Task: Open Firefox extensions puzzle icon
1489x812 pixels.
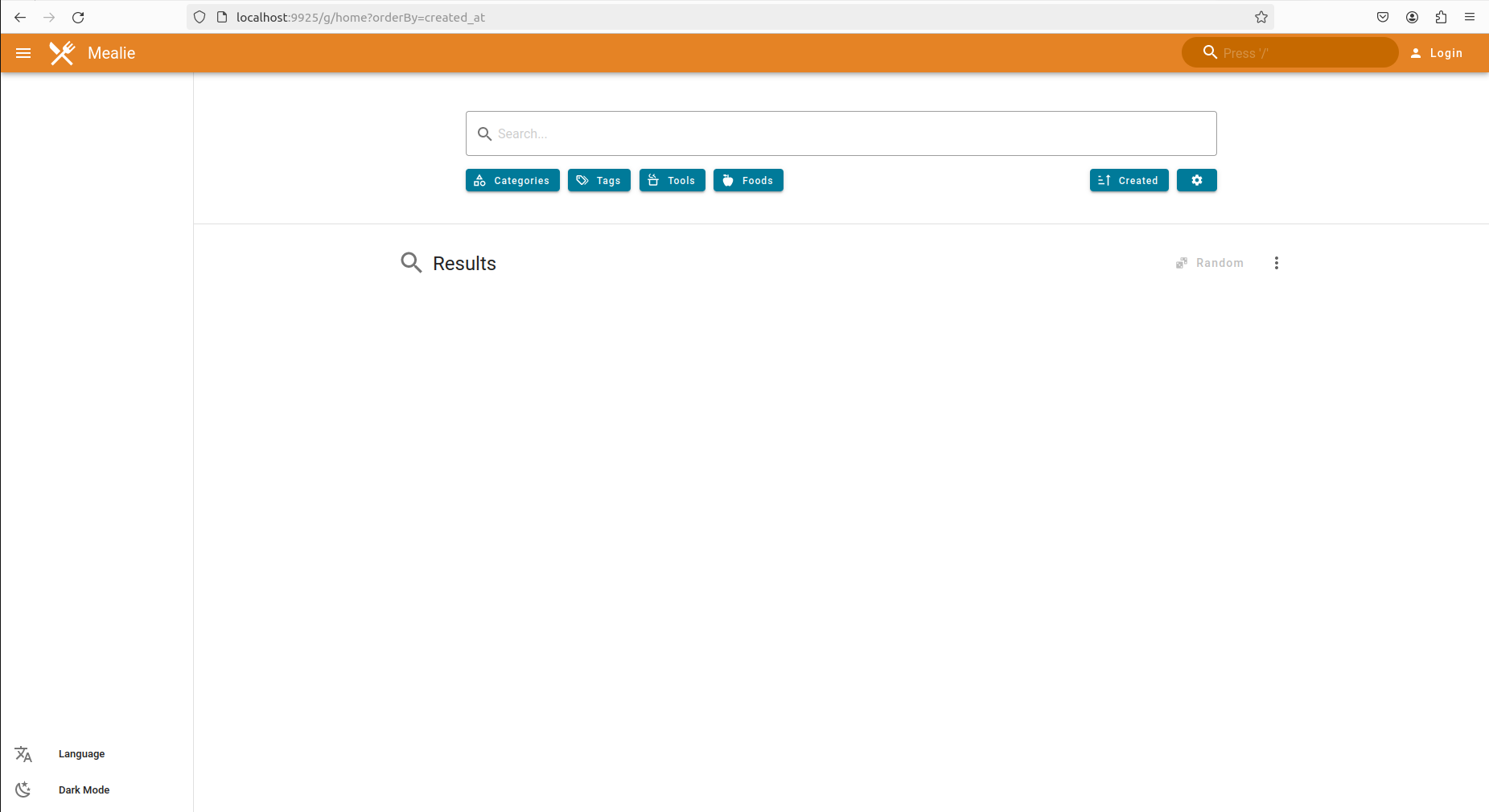Action: (x=1441, y=17)
